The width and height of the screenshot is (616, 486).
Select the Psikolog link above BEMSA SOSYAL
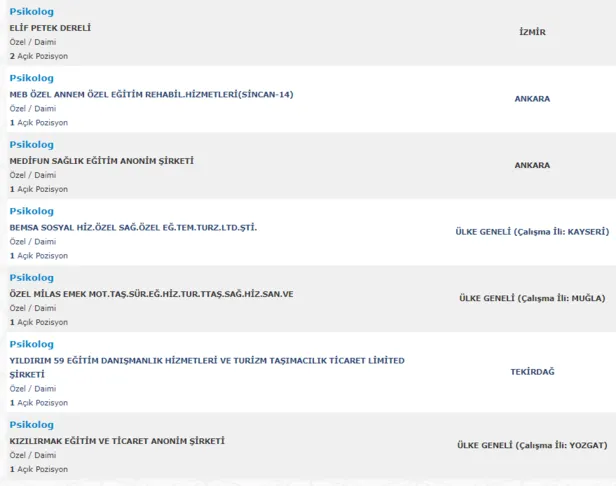31,211
